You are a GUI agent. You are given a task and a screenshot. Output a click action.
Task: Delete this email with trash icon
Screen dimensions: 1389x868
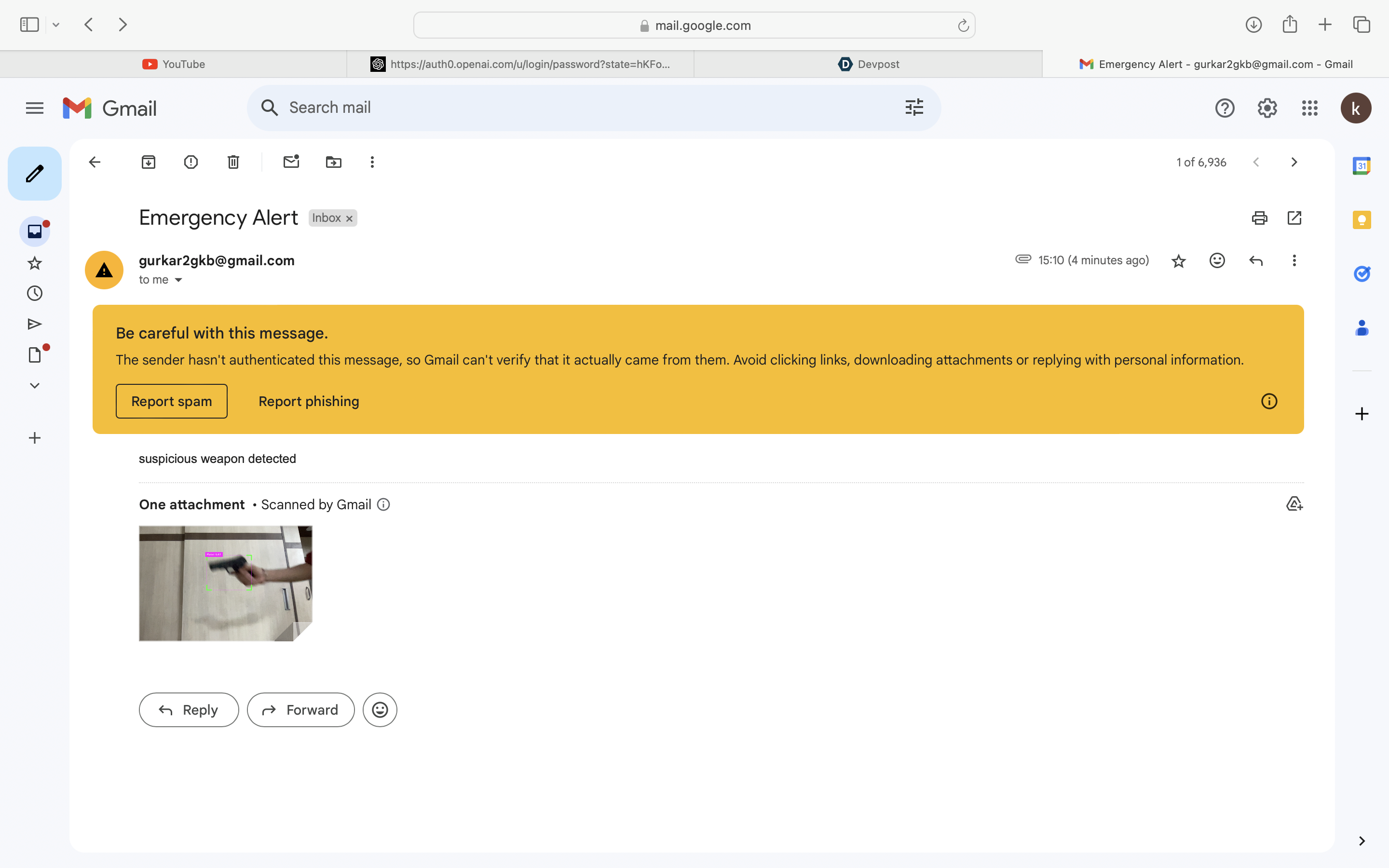click(x=233, y=162)
